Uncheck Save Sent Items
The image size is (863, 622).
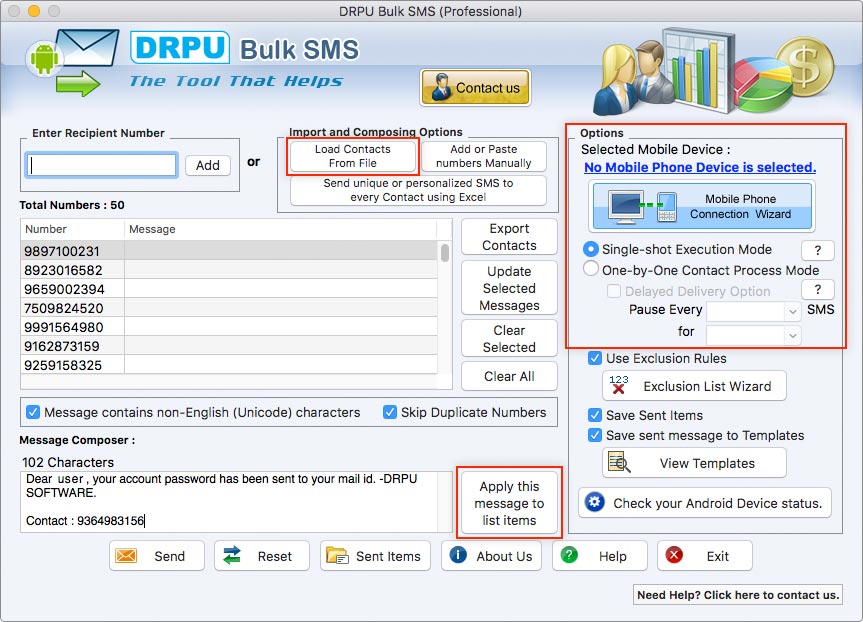tap(594, 415)
